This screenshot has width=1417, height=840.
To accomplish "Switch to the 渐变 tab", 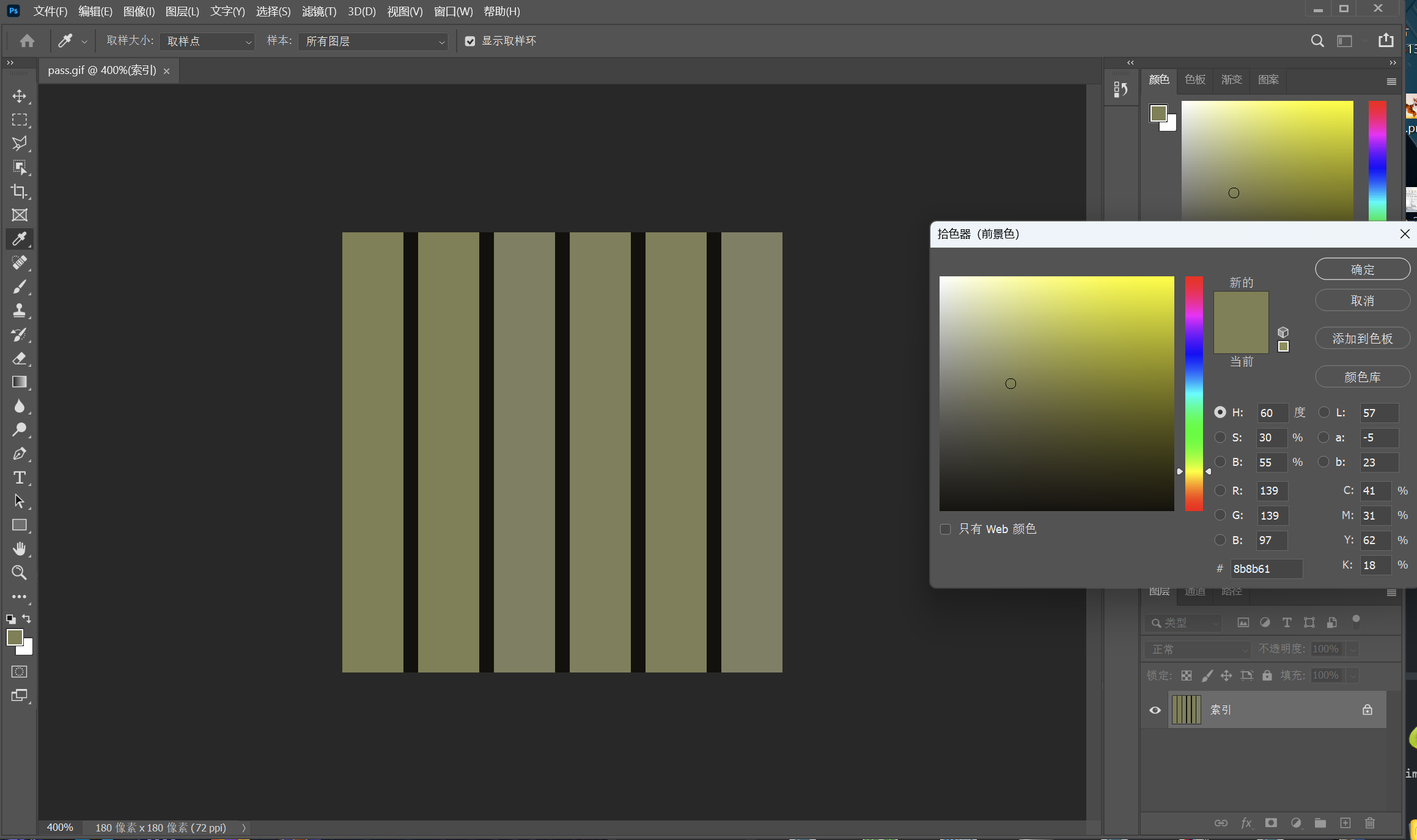I will pyautogui.click(x=1232, y=80).
